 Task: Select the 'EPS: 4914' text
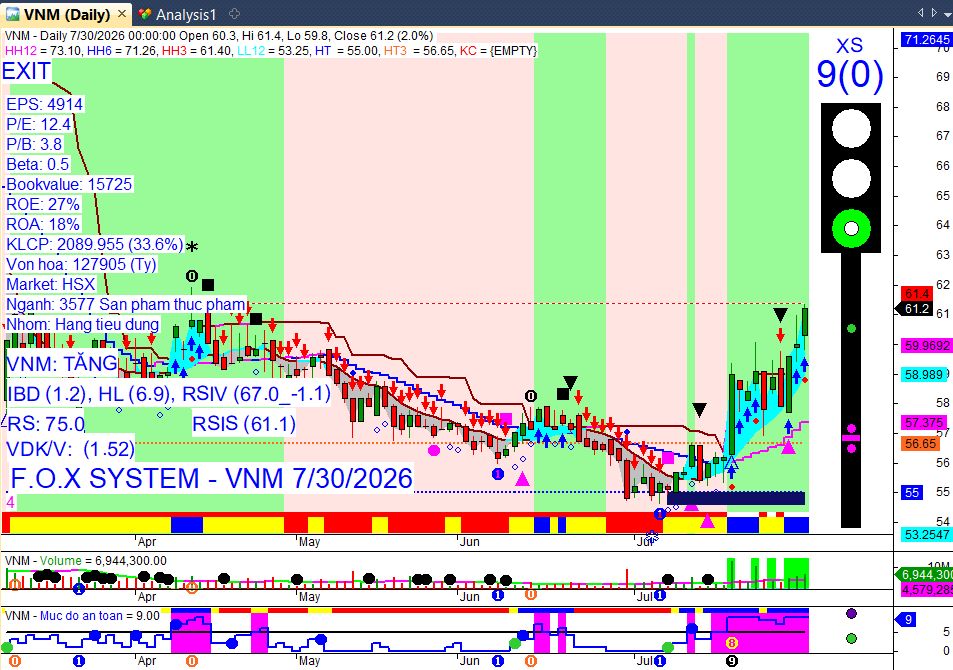pyautogui.click(x=44, y=104)
